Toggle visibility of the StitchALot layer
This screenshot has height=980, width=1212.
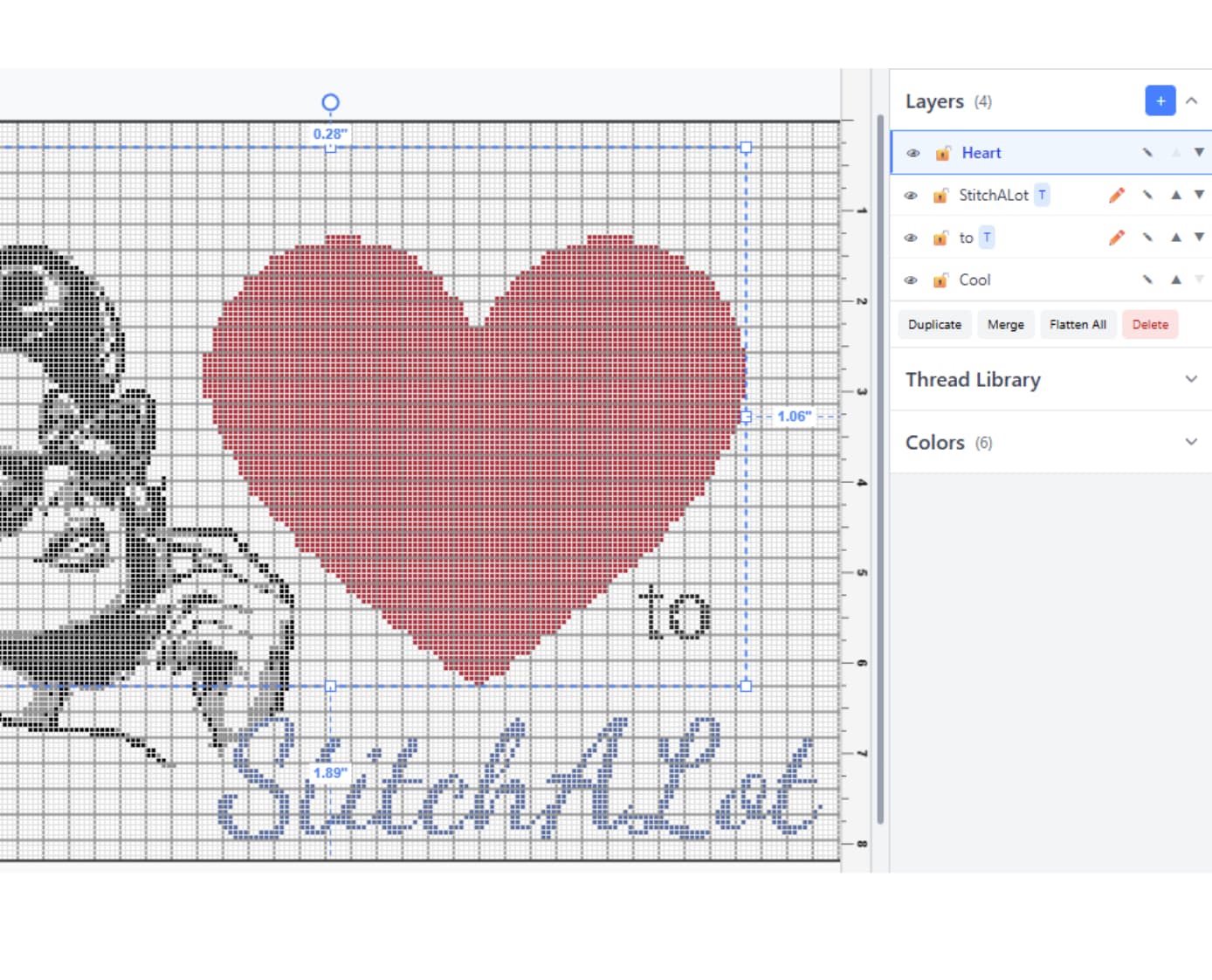(911, 196)
